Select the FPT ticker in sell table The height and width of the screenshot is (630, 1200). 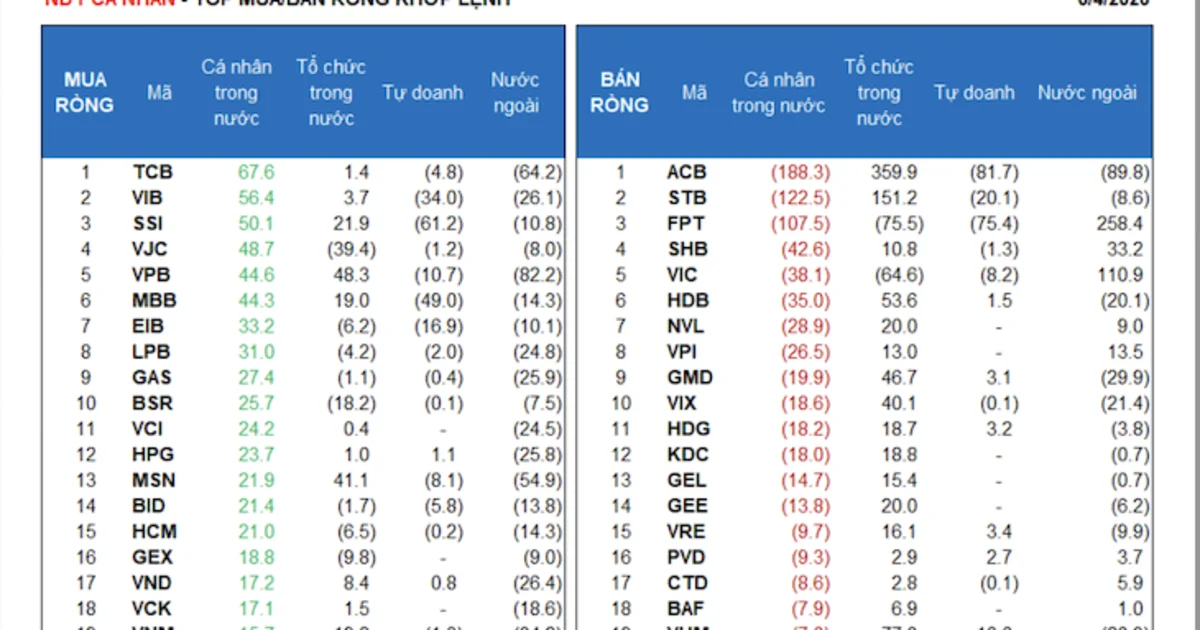click(685, 224)
